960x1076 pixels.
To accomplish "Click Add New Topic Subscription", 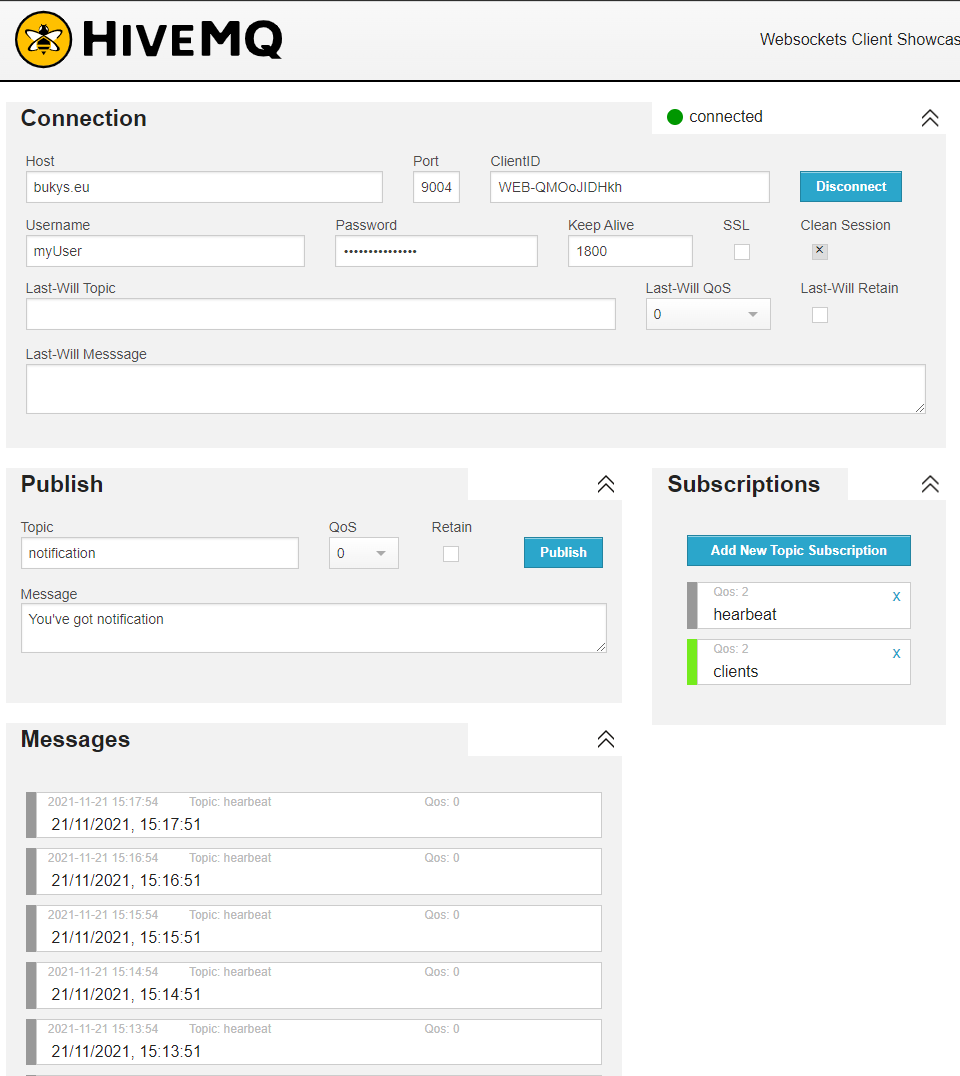I will point(798,551).
